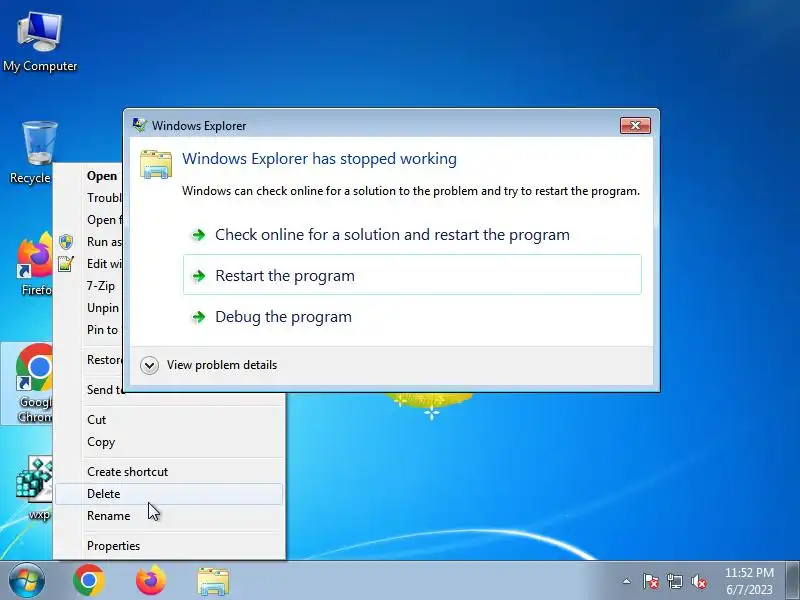Select Open in the context menu

(x=89, y=176)
